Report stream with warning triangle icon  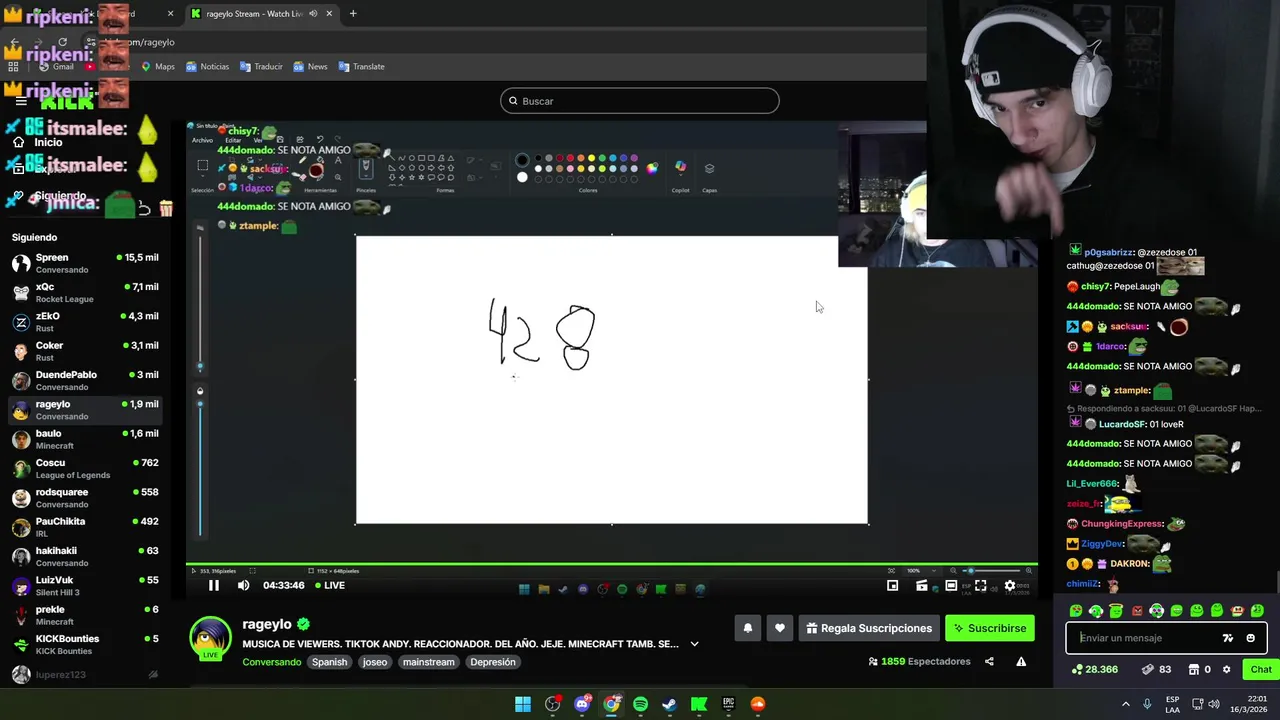[x=1021, y=661]
